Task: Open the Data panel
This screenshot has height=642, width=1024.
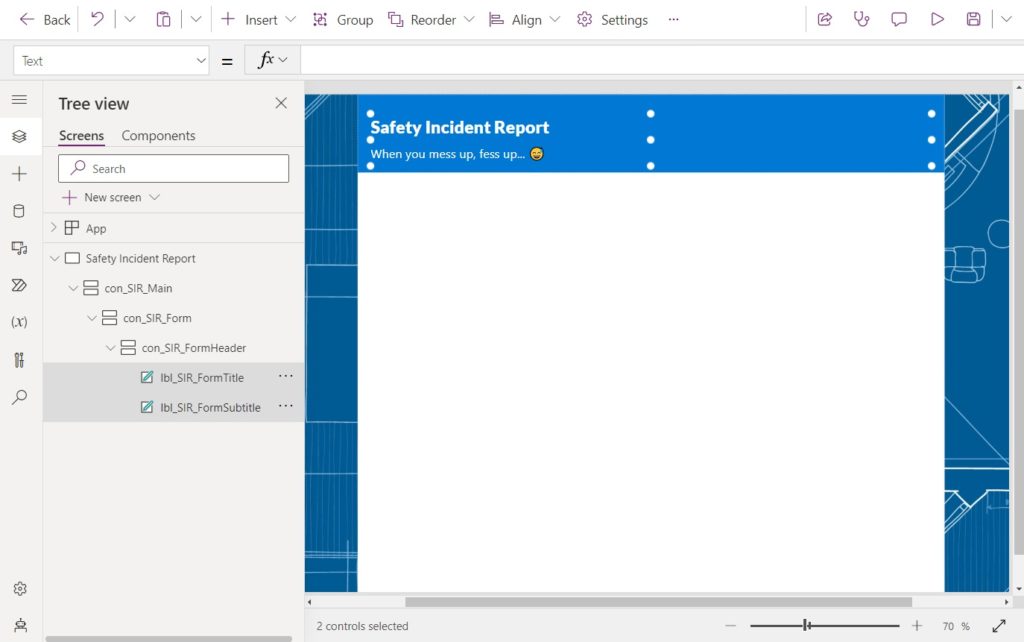Action: (x=19, y=211)
